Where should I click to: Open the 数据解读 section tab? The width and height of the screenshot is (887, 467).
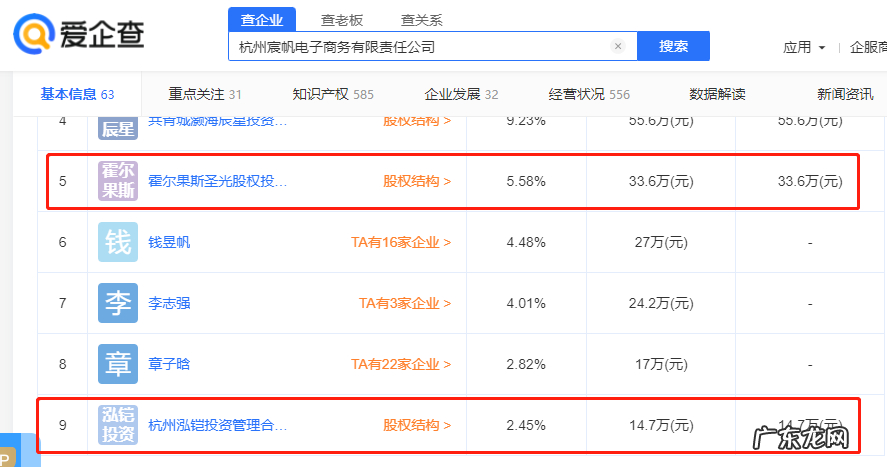coord(717,94)
